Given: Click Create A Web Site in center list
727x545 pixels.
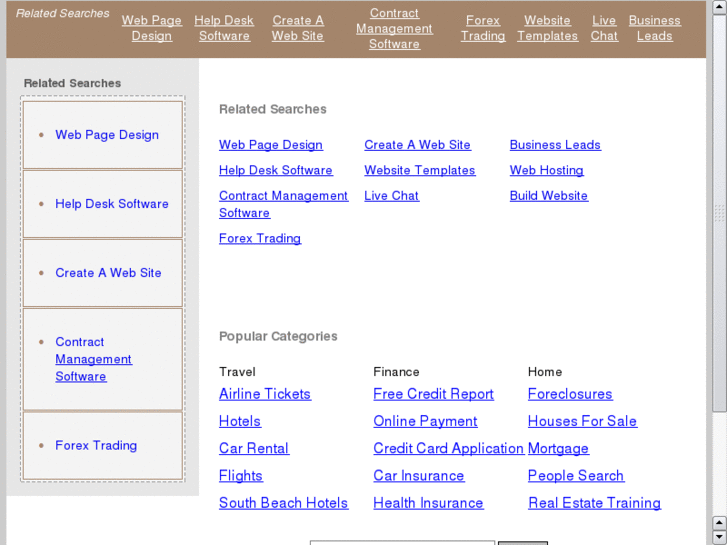Looking at the screenshot, I should pos(418,145).
